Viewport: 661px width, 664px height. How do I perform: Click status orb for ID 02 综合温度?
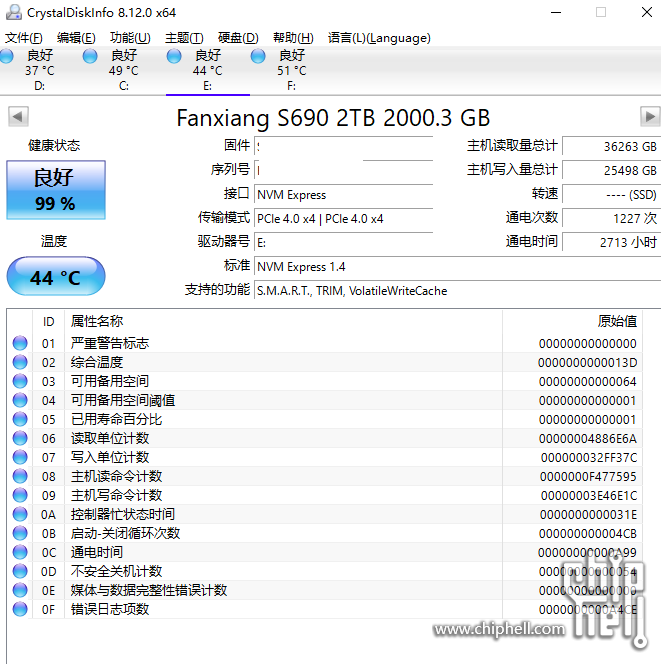[20, 362]
